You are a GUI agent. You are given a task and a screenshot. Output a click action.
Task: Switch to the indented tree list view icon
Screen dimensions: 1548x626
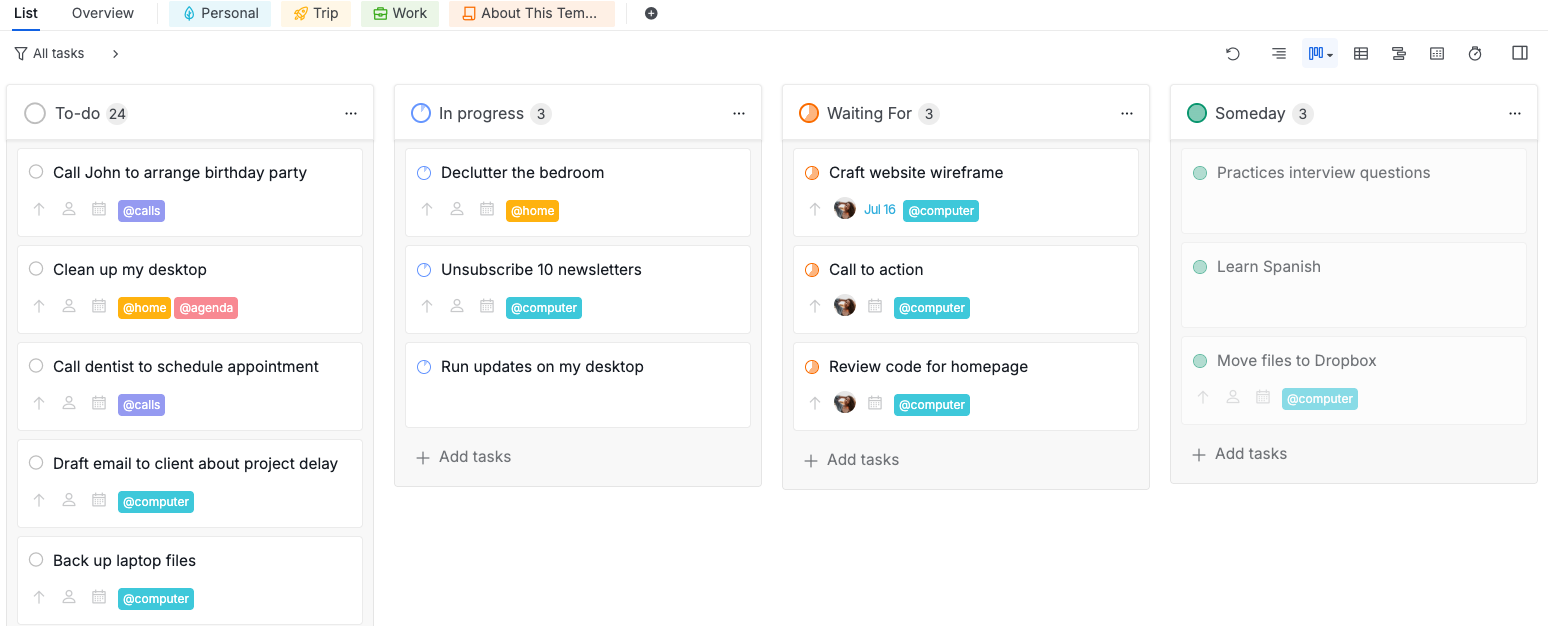(x=1279, y=54)
